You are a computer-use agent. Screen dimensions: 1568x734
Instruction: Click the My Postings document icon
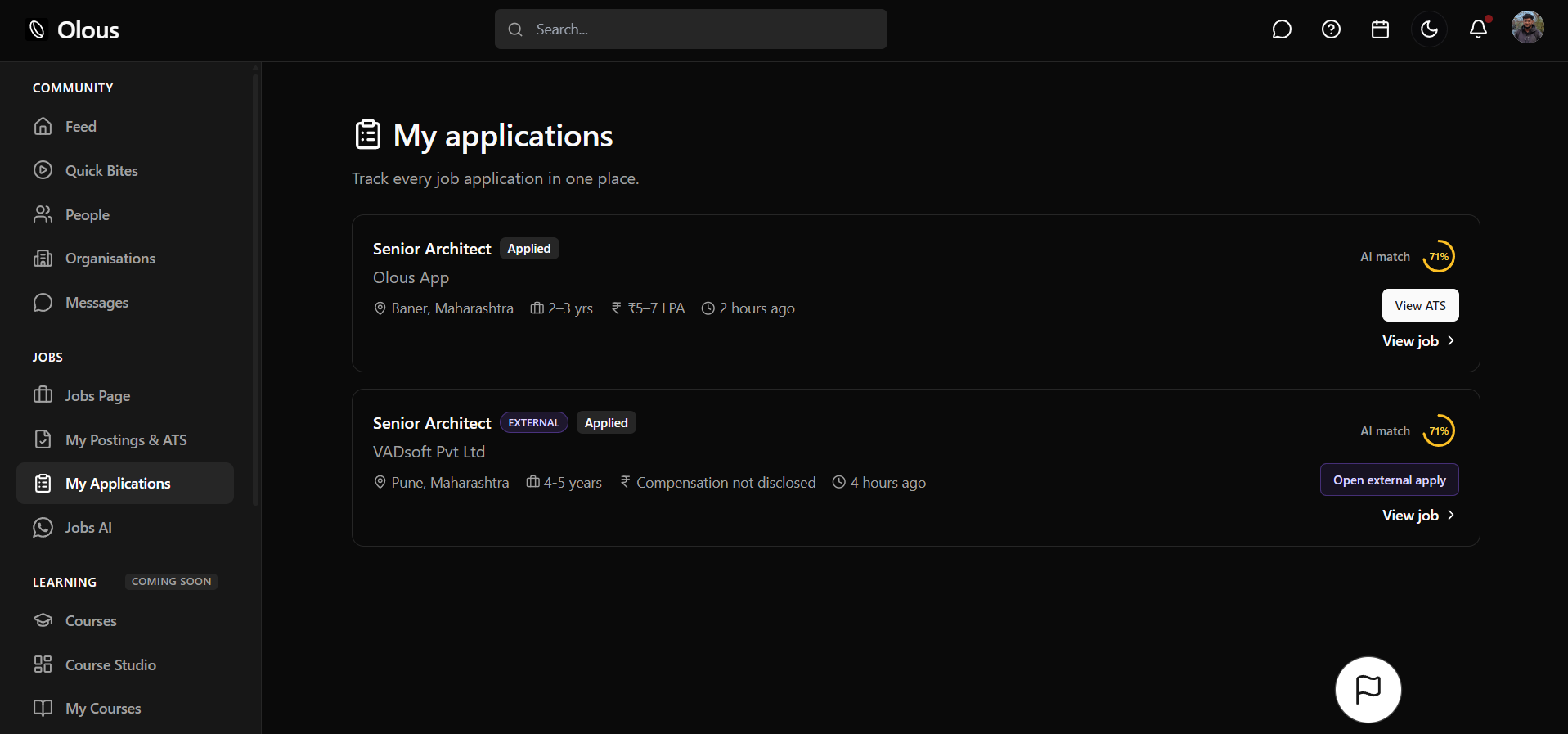point(43,439)
